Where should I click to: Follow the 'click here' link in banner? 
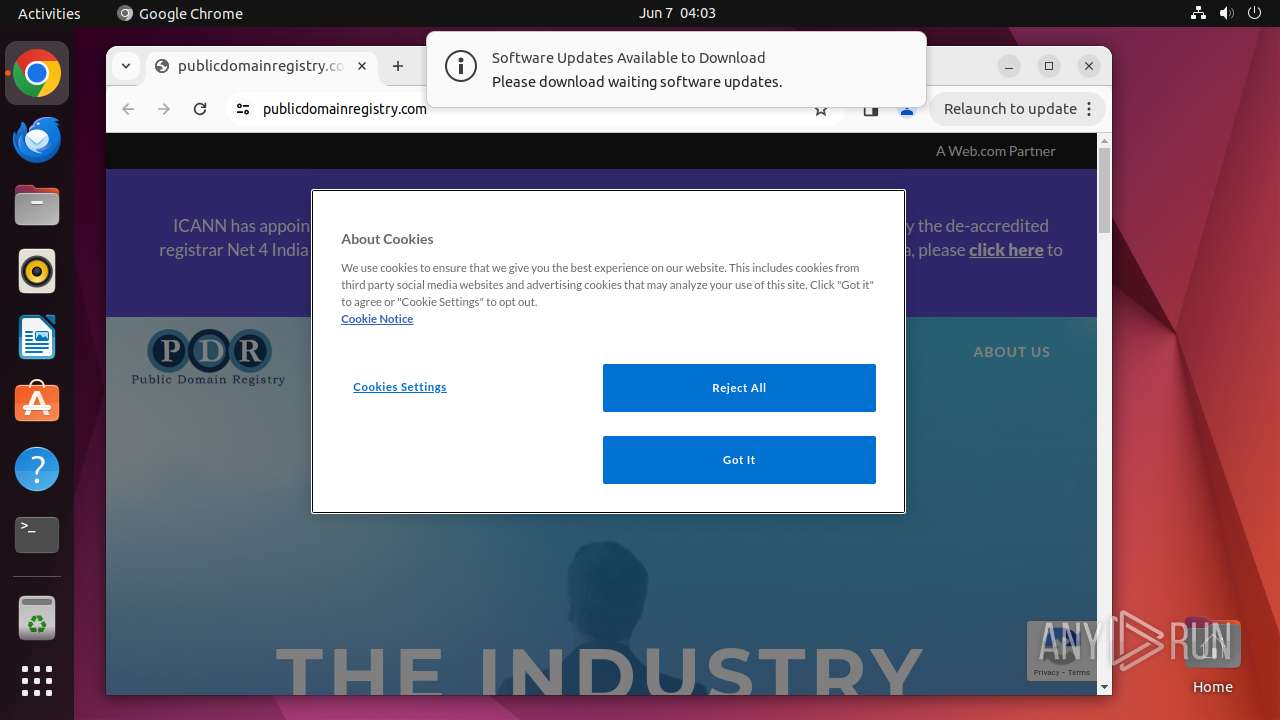1006,250
